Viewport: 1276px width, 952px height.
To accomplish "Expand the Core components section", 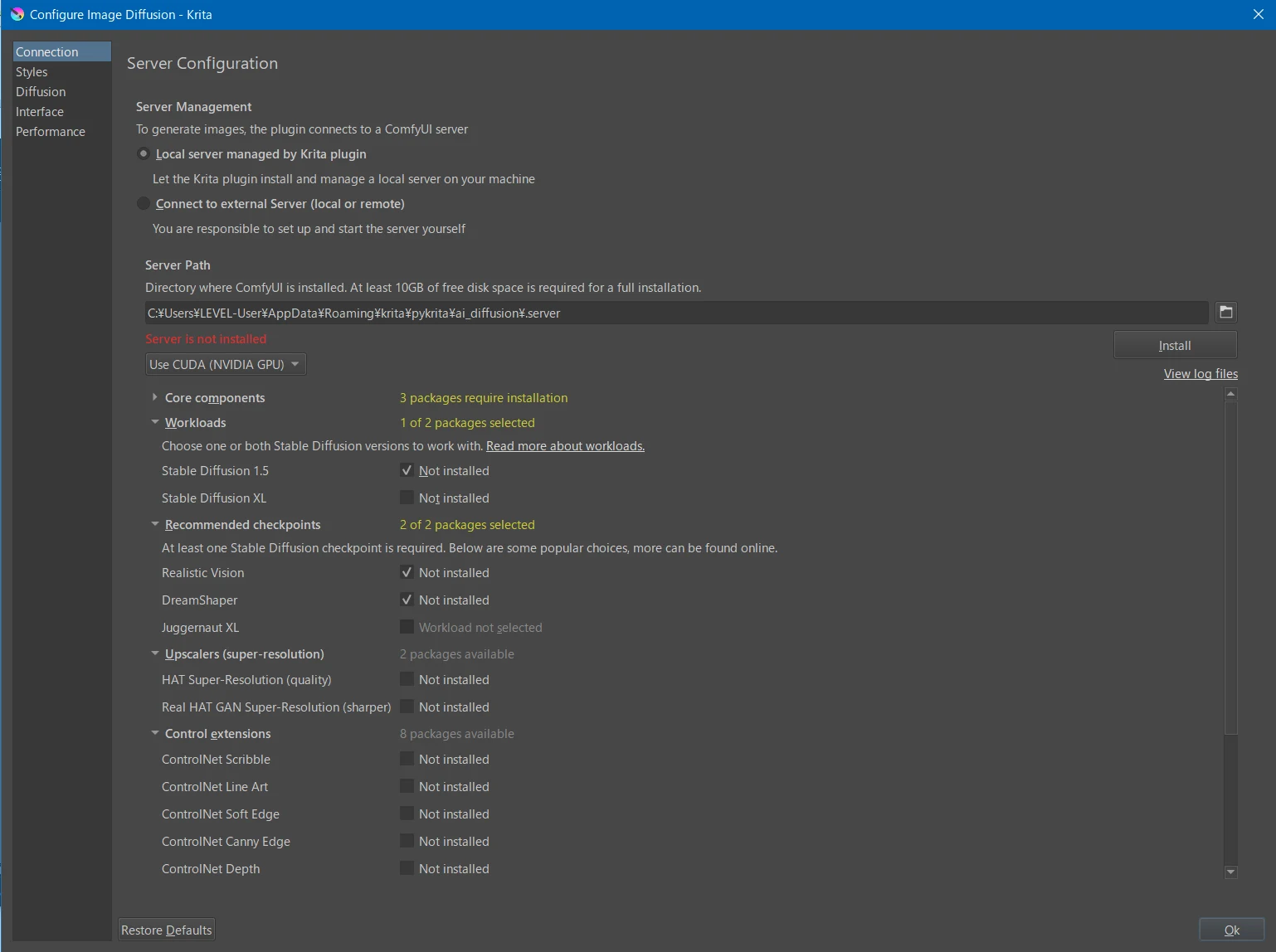I will pyautogui.click(x=154, y=397).
